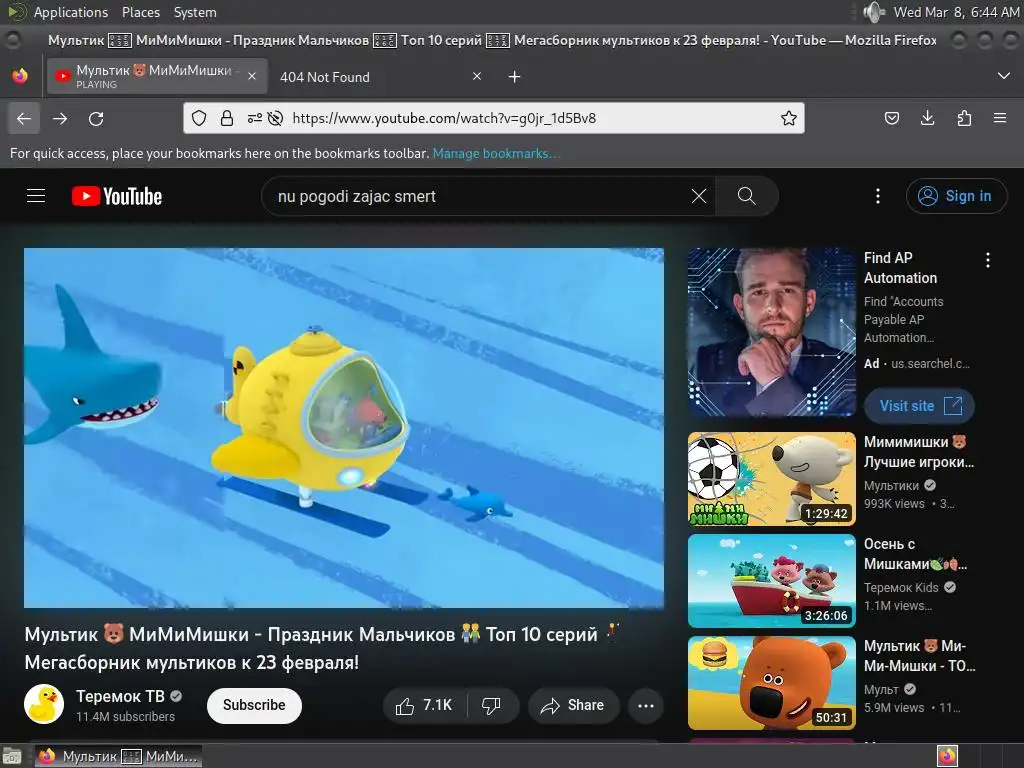
Task: Go forward with the browser forward arrow
Action: point(60,118)
